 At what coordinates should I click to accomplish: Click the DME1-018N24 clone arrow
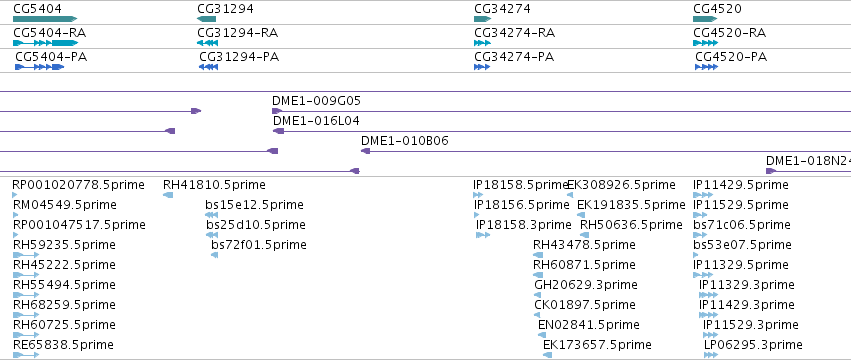click(771, 171)
